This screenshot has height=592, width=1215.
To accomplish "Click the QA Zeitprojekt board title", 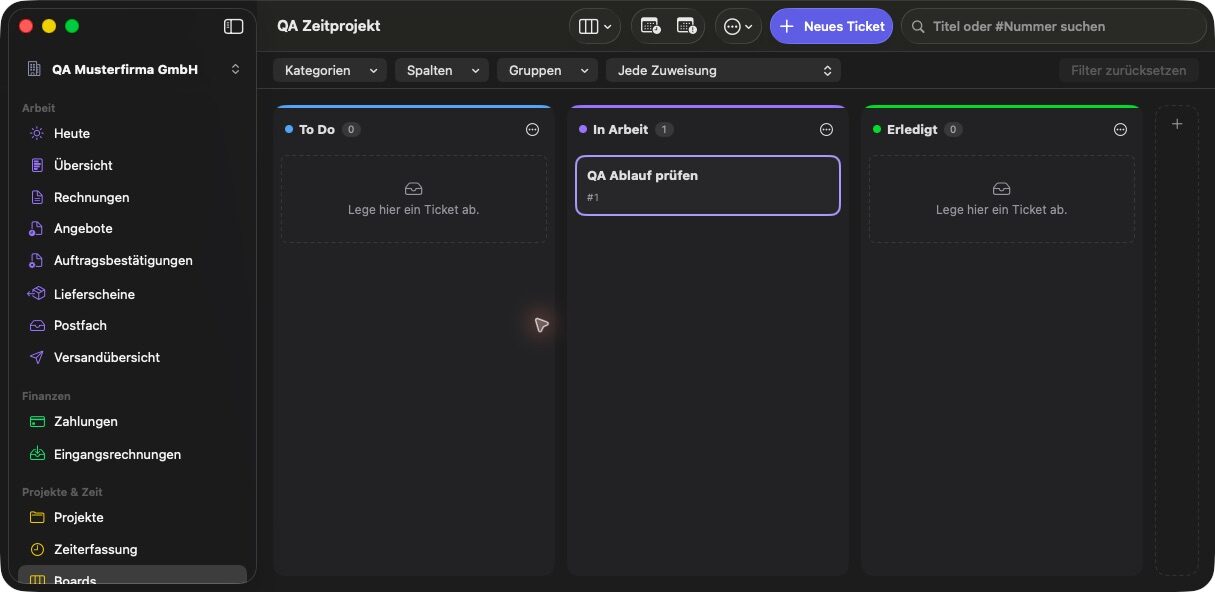I will [329, 26].
